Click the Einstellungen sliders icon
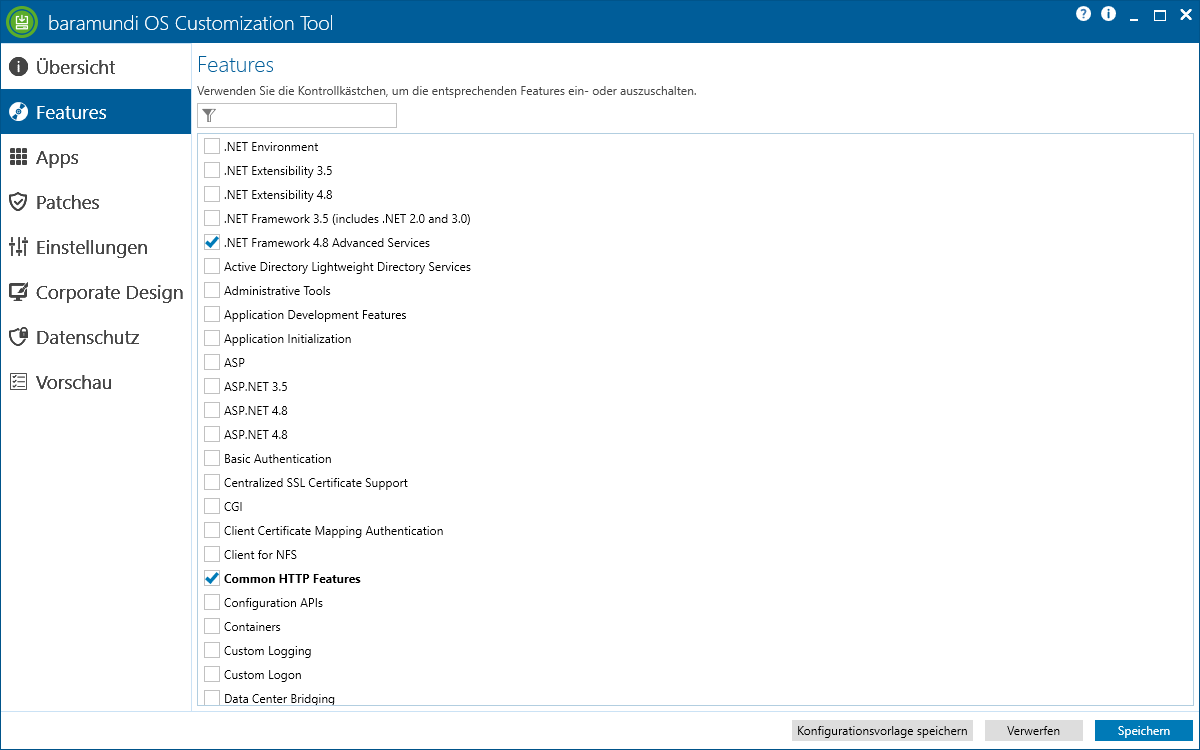Viewport: 1200px width, 750px height. pos(18,247)
